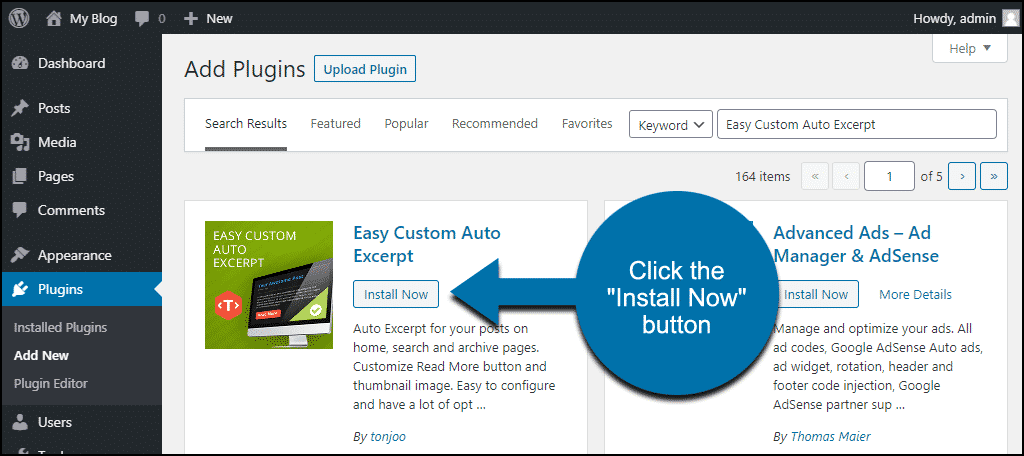Open the Keyword search type dropdown

[671, 125]
